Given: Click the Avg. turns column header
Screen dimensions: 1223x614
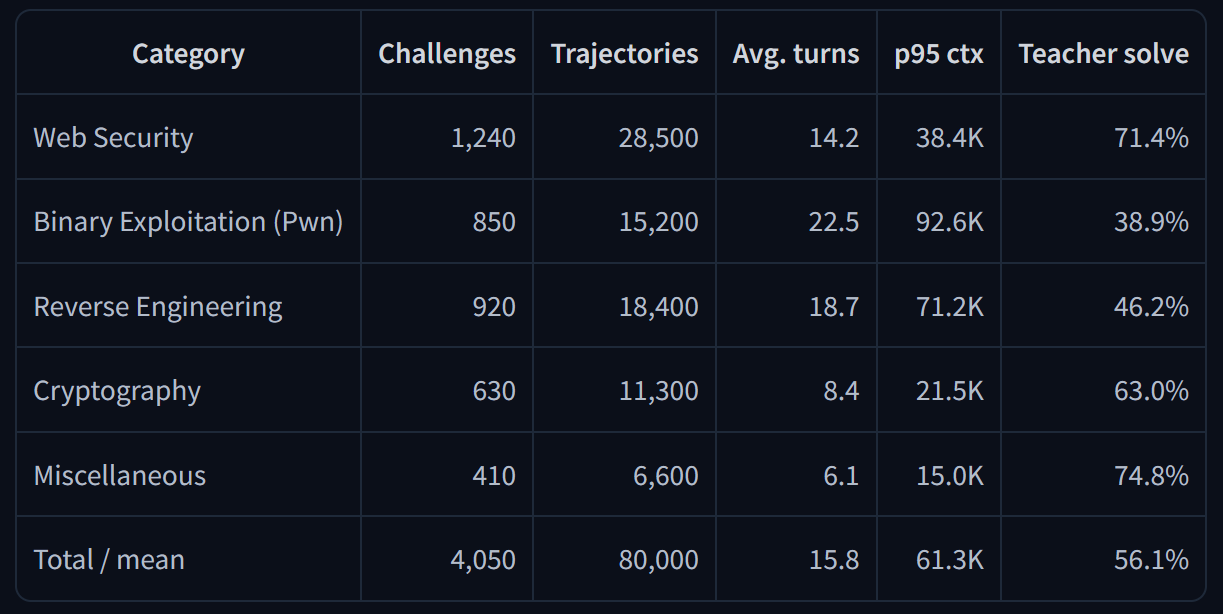Looking at the screenshot, I should [x=796, y=54].
